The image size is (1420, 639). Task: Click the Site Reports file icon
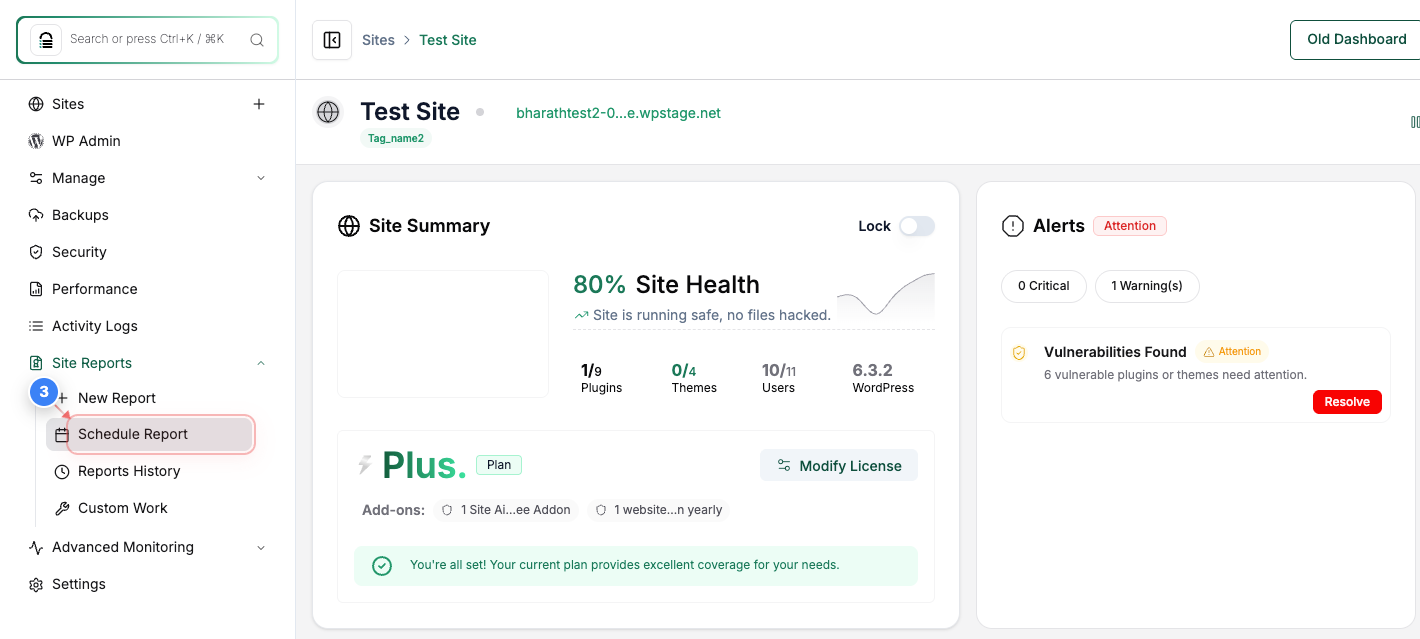click(x=36, y=363)
